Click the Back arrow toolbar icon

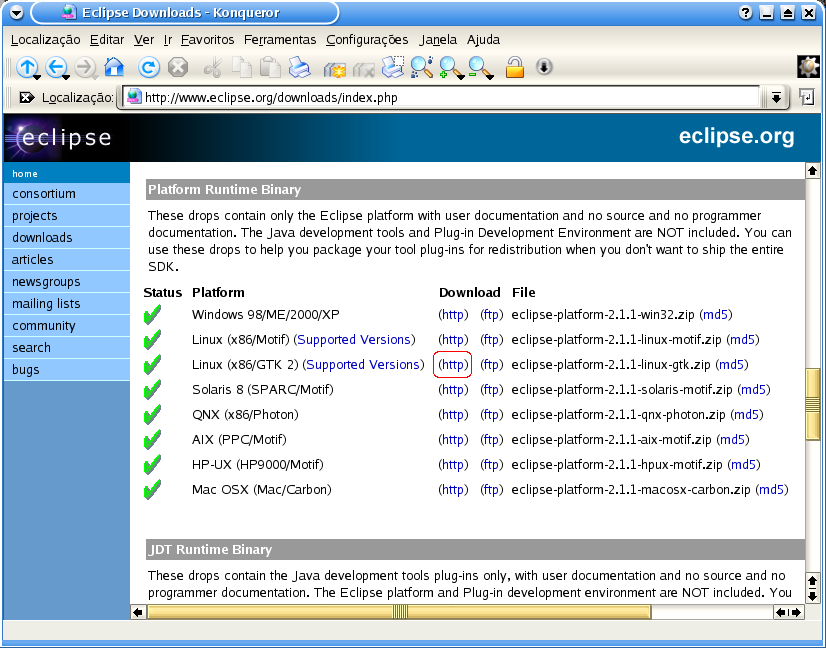(x=56, y=67)
